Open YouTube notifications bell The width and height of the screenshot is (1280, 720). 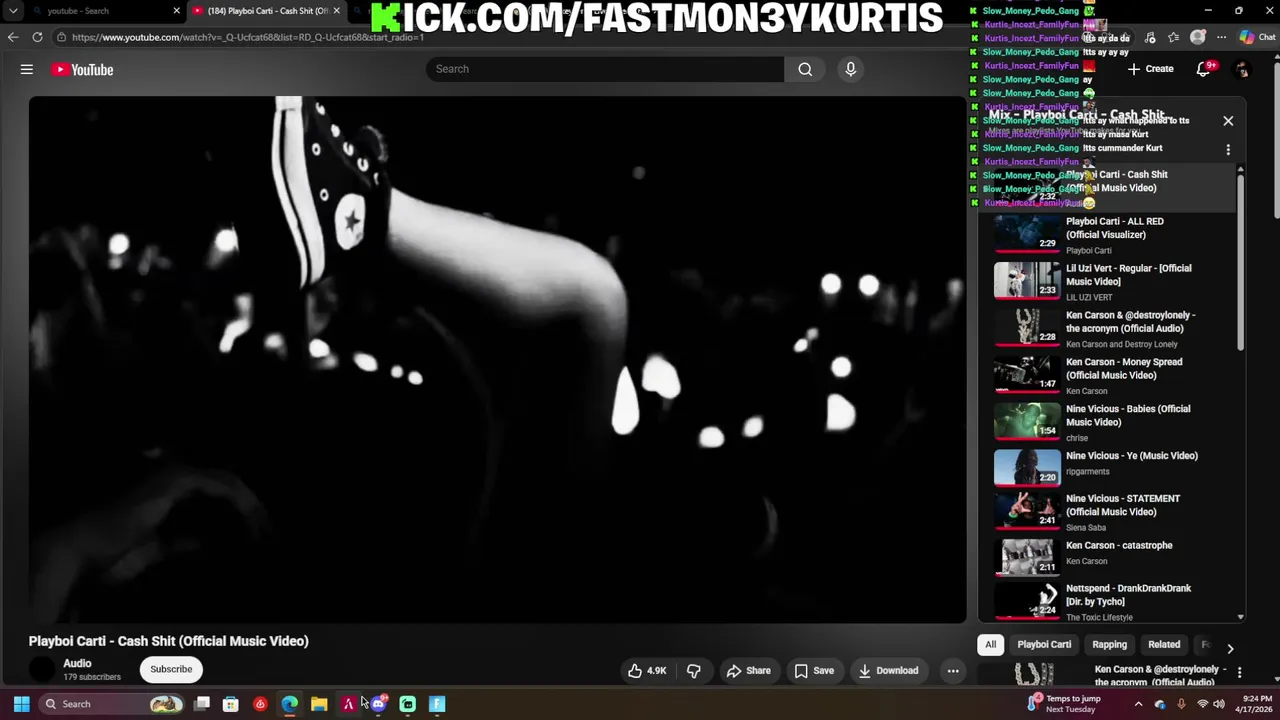coord(1205,69)
